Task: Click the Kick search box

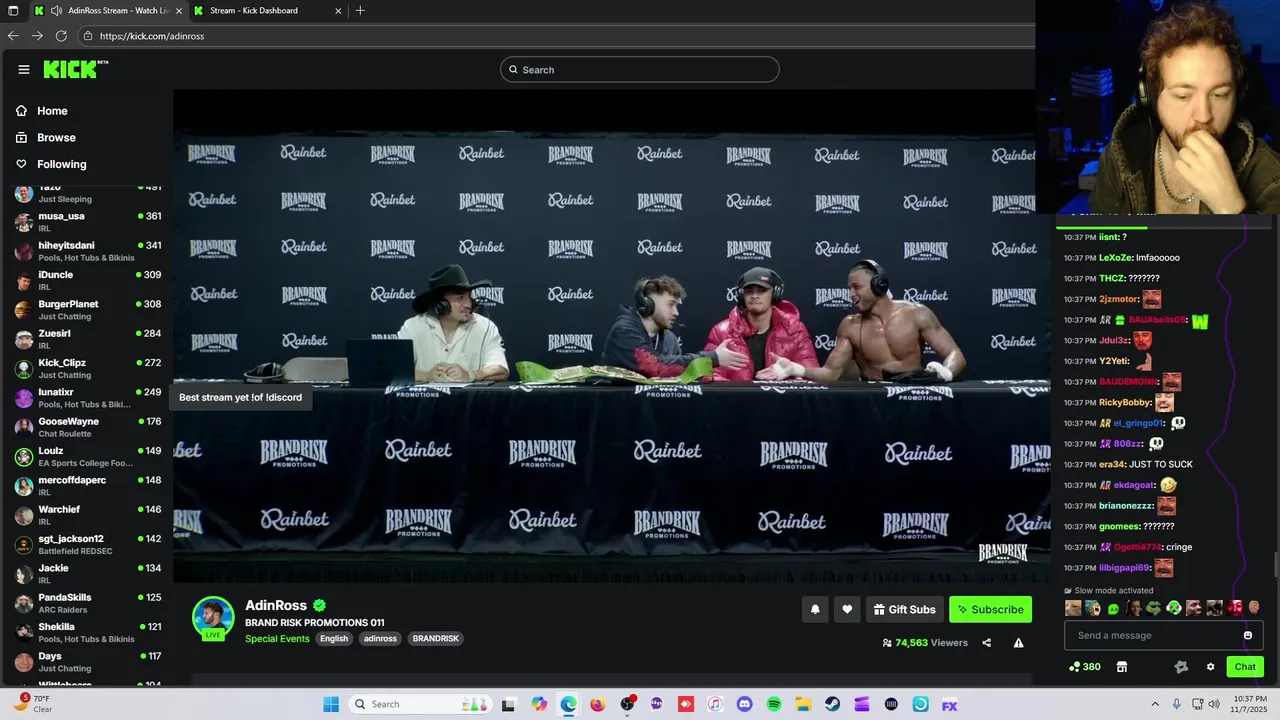Action: tap(640, 69)
